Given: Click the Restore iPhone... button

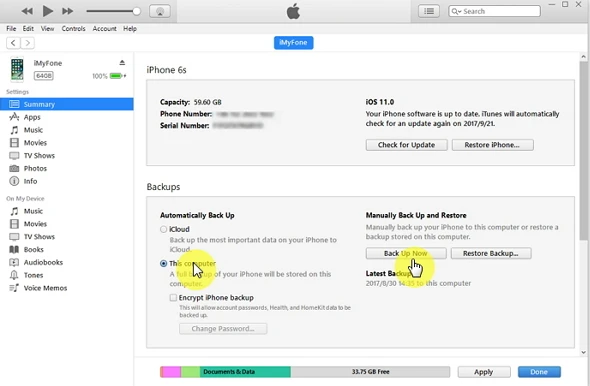Looking at the screenshot, I should pos(492,145).
